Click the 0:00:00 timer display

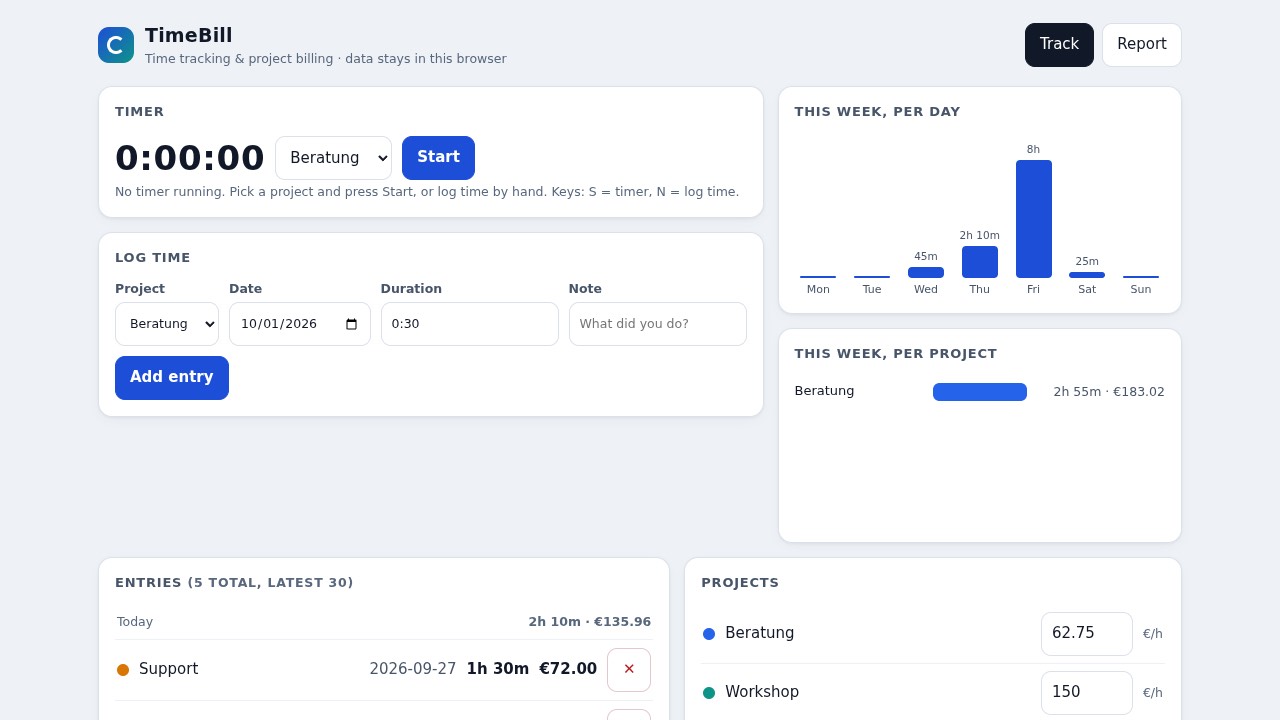(190, 158)
